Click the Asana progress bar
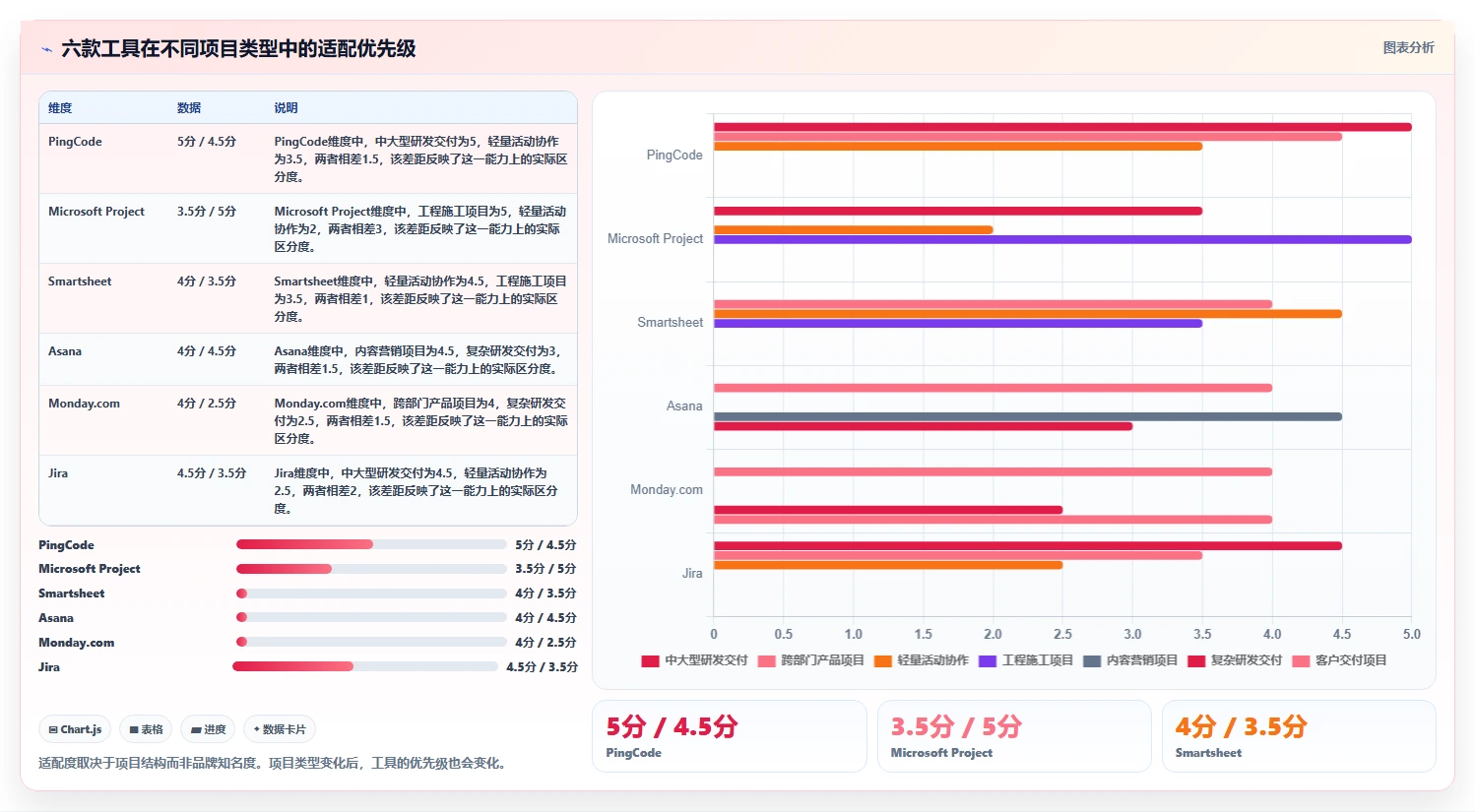1475x812 pixels. (371, 617)
